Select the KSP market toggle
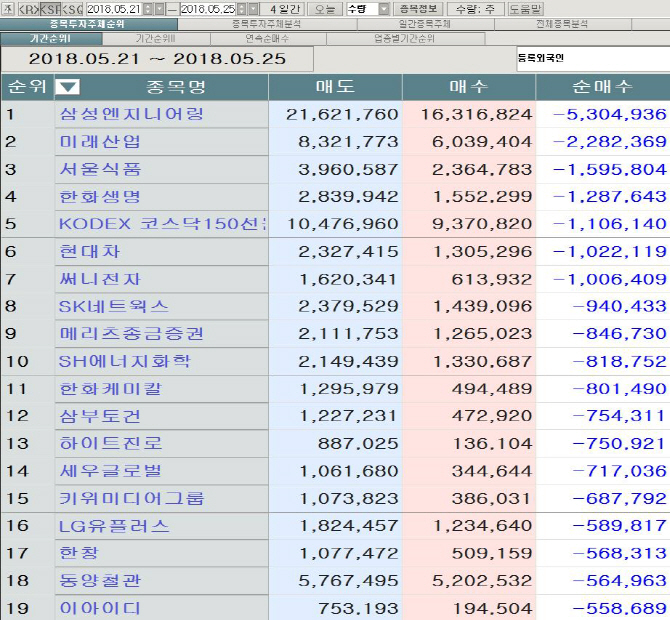Image resolution: width=670 pixels, height=620 pixels. [x=50, y=9]
